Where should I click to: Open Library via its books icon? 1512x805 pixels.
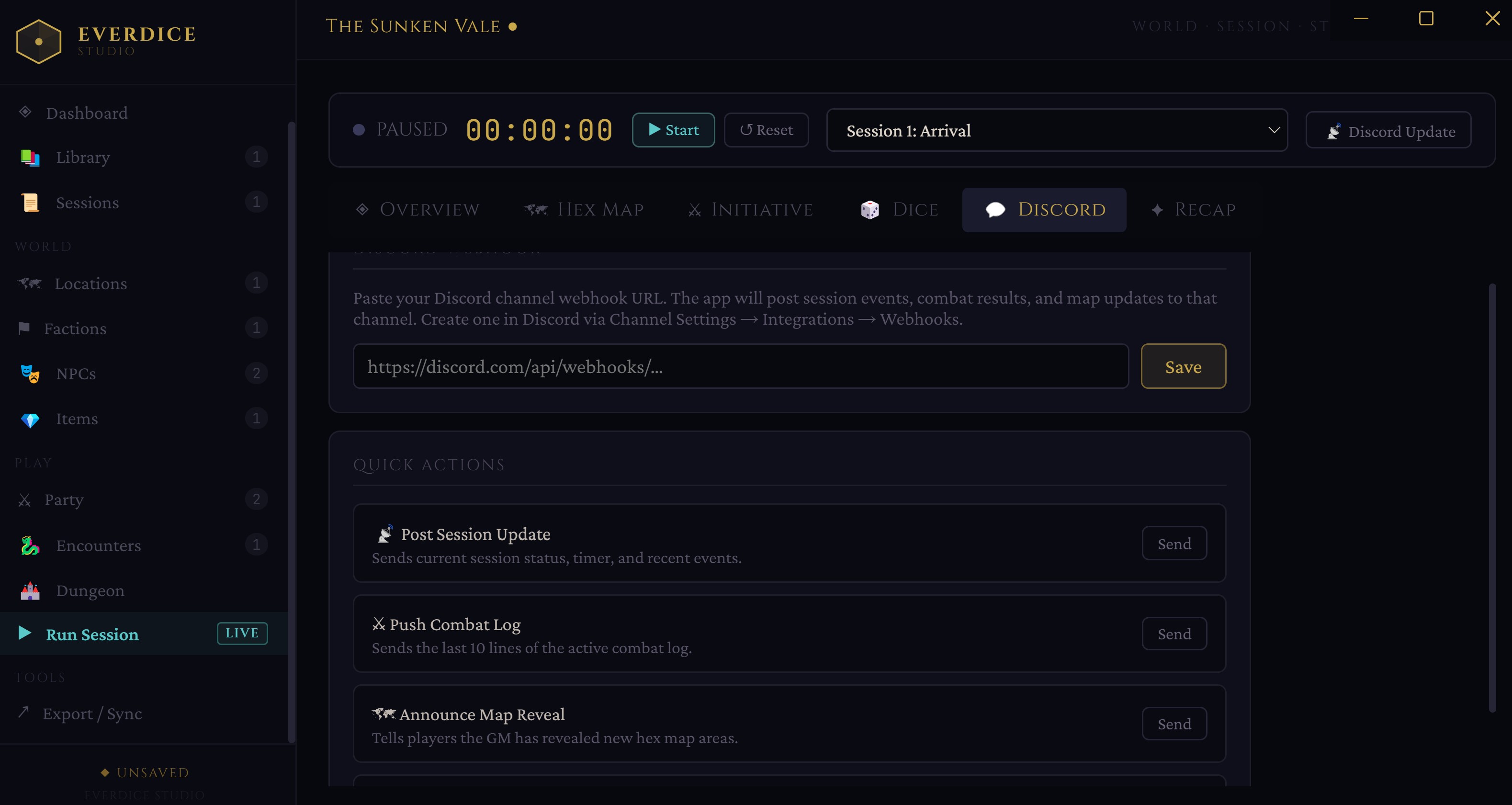[30, 158]
